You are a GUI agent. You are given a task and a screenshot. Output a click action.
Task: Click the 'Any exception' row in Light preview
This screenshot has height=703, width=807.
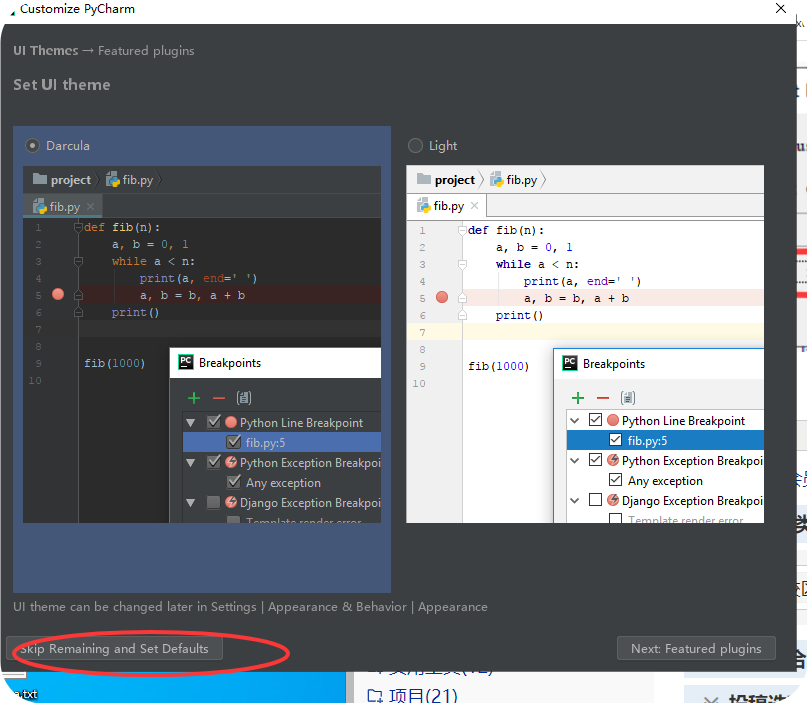click(x=665, y=480)
